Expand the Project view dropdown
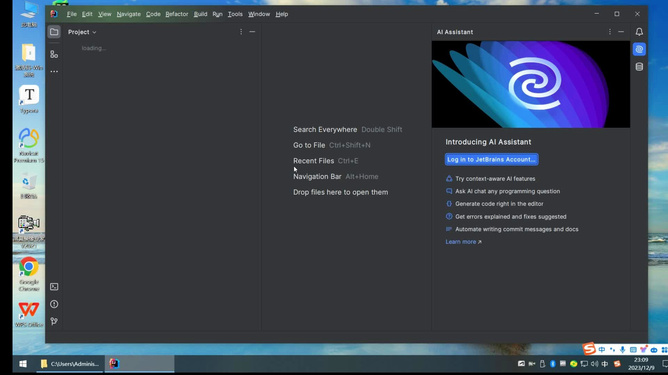This screenshot has width=668, height=375. (82, 32)
